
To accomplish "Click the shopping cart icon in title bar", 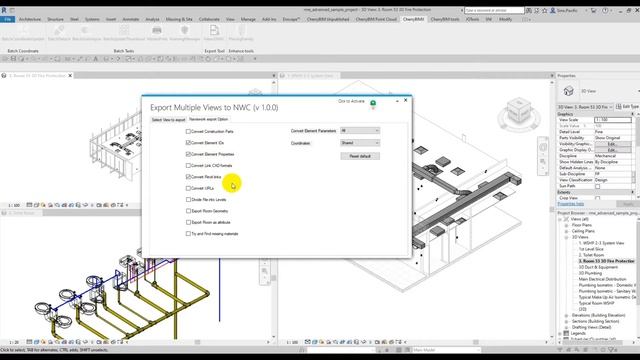I will (x=593, y=11).
